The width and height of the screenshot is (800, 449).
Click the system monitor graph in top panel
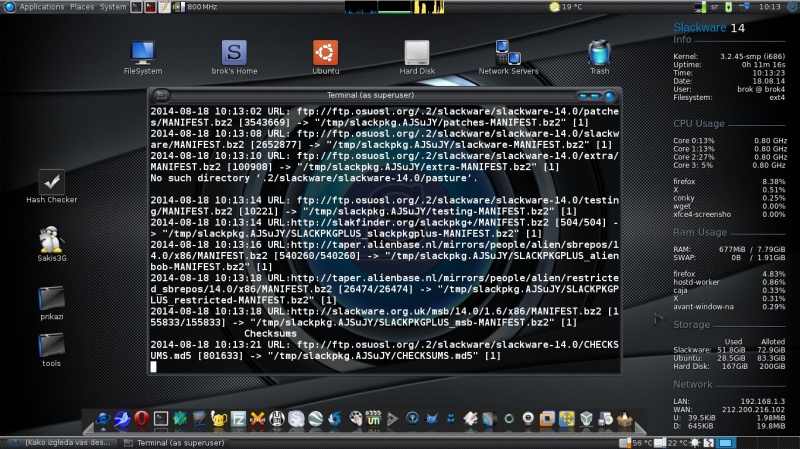tap(394, 7)
